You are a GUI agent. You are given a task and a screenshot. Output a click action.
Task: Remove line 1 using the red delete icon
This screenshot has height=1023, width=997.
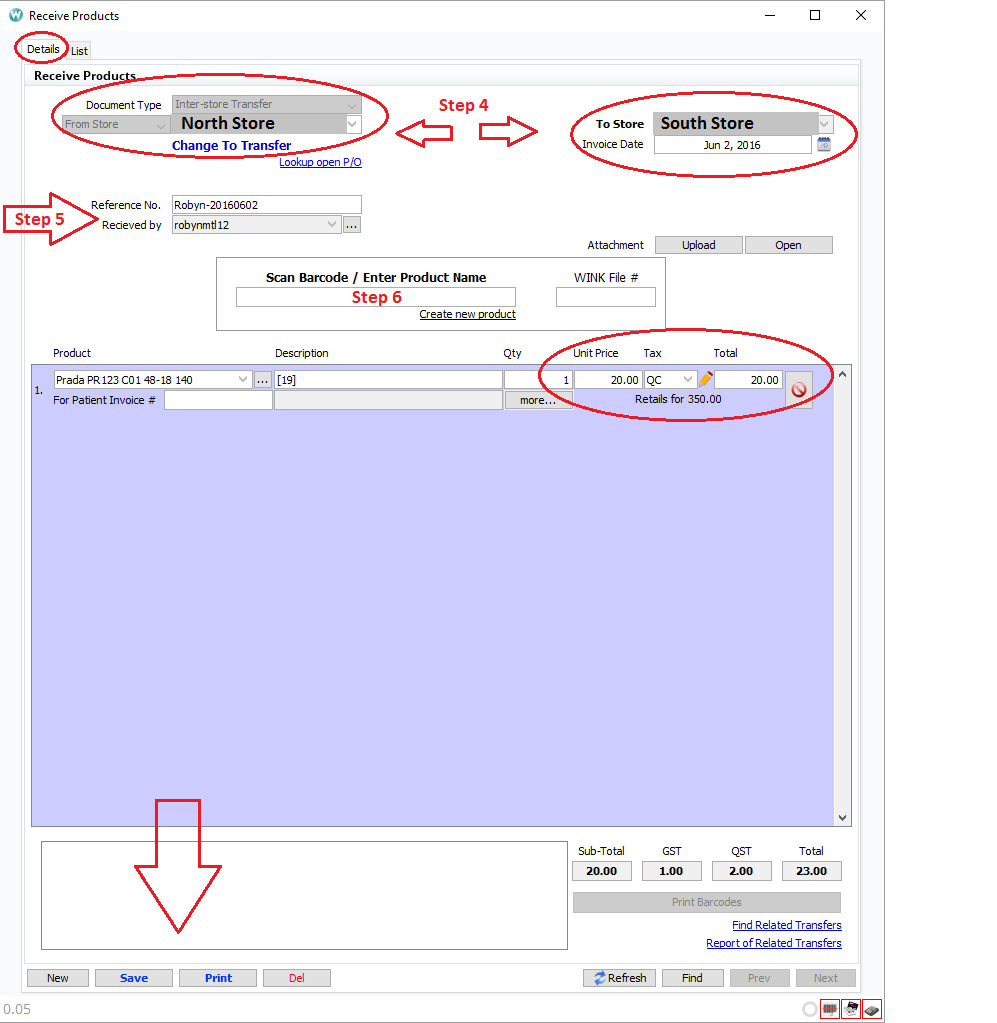pyautogui.click(x=800, y=389)
